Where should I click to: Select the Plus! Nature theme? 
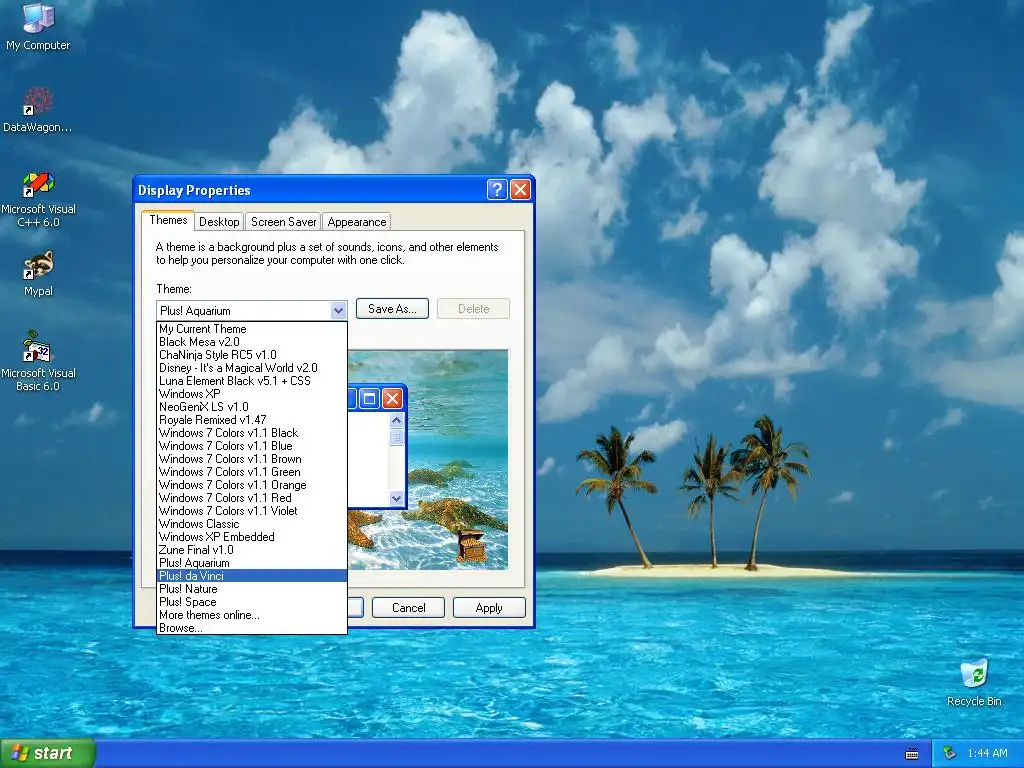click(252, 589)
